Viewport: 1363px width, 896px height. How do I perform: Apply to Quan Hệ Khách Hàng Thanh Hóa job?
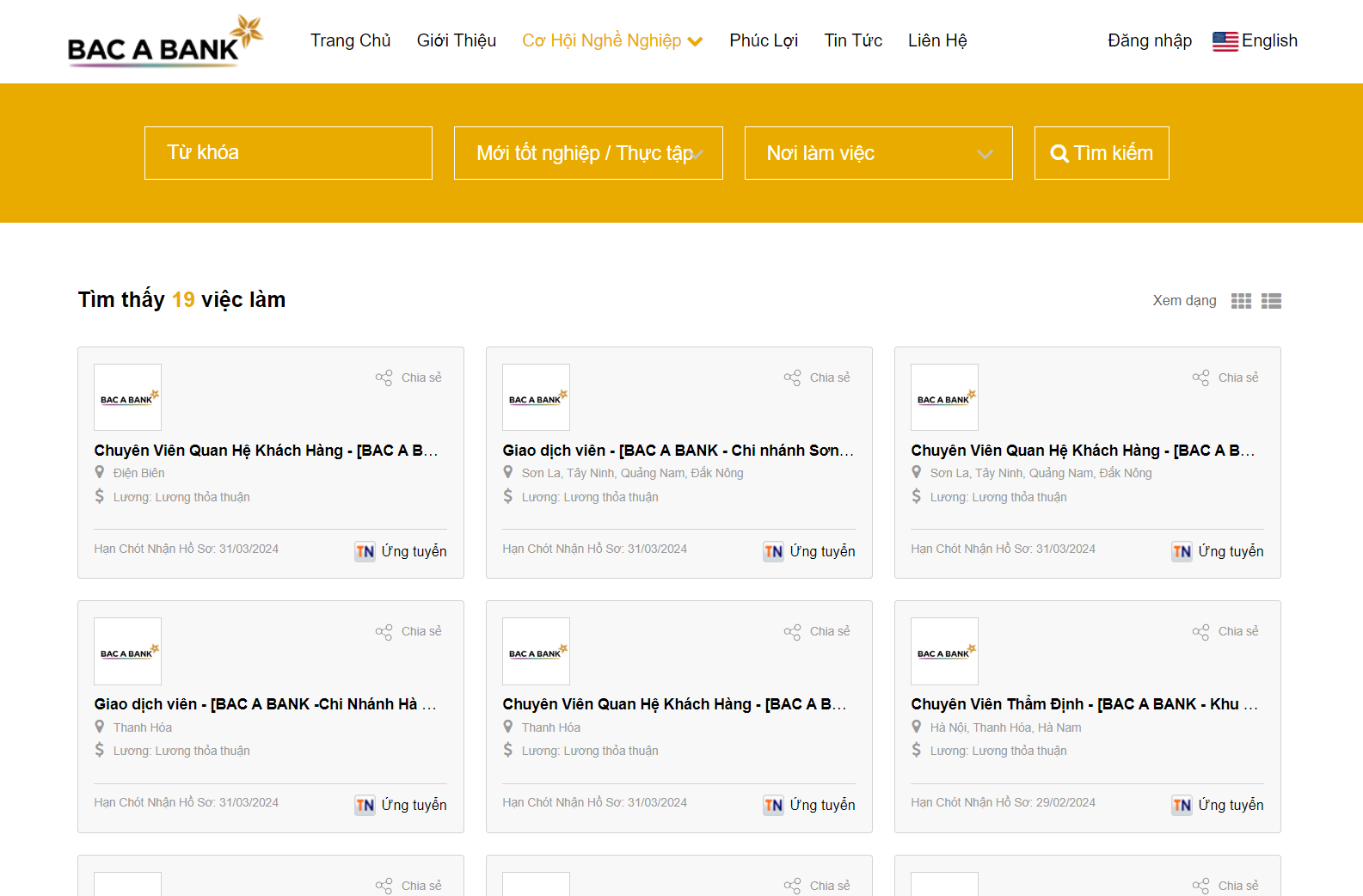coord(809,805)
